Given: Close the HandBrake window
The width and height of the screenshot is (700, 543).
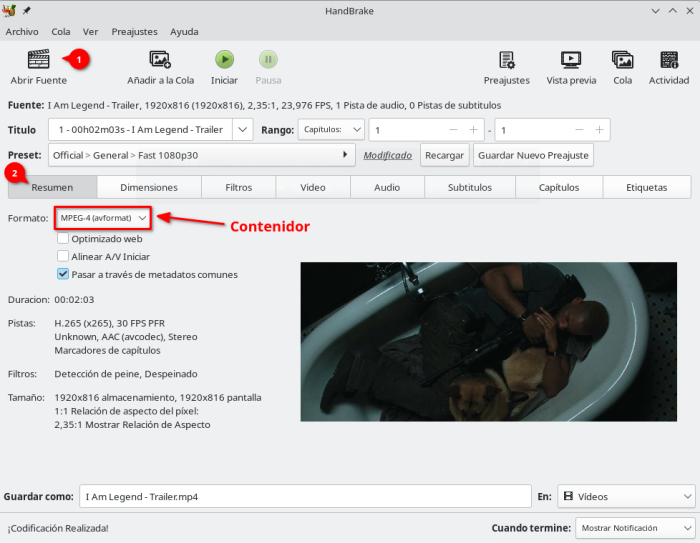Looking at the screenshot, I should [x=690, y=11].
